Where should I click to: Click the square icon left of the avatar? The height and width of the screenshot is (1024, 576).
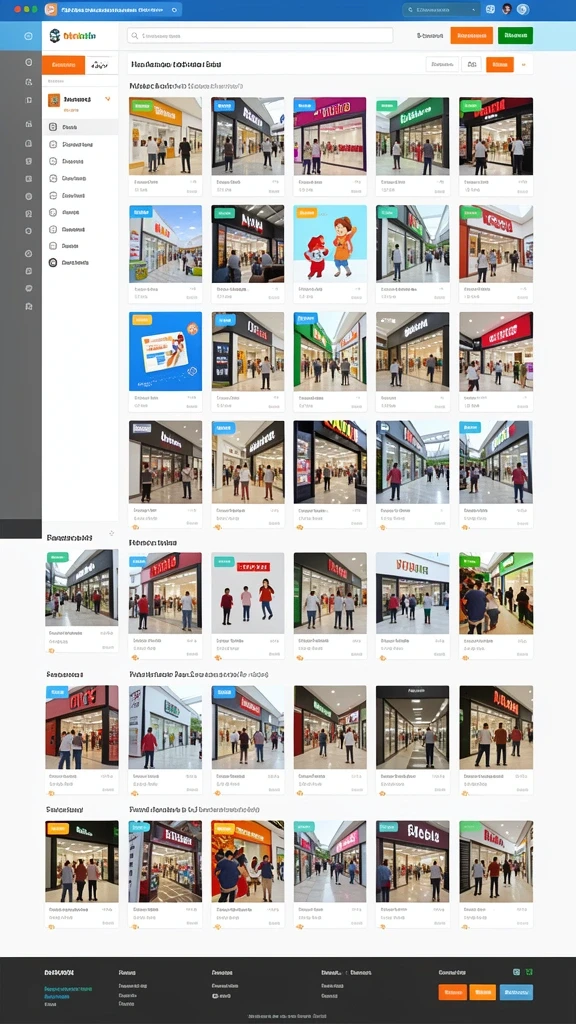(490, 9)
